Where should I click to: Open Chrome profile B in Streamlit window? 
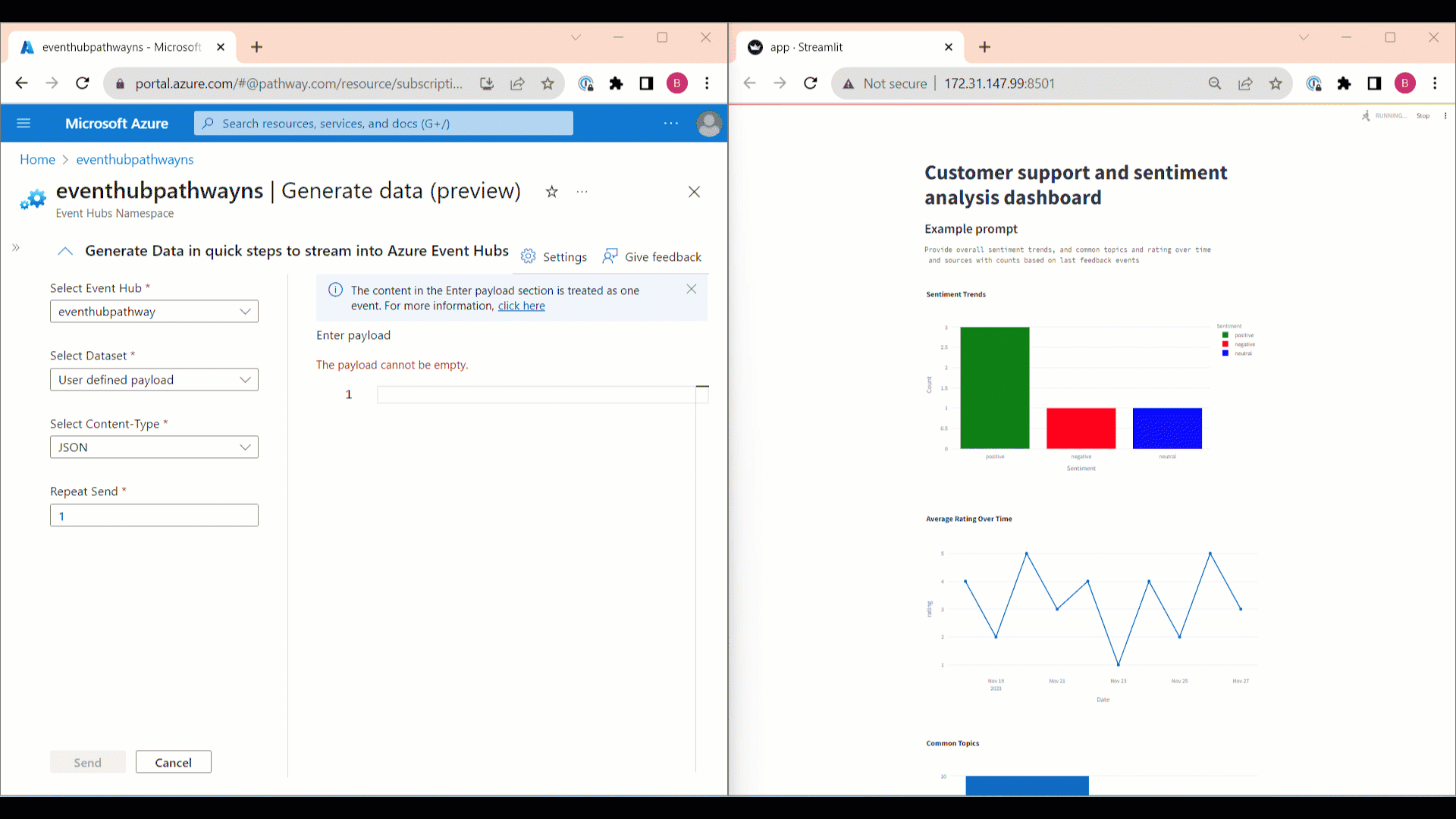(1405, 83)
